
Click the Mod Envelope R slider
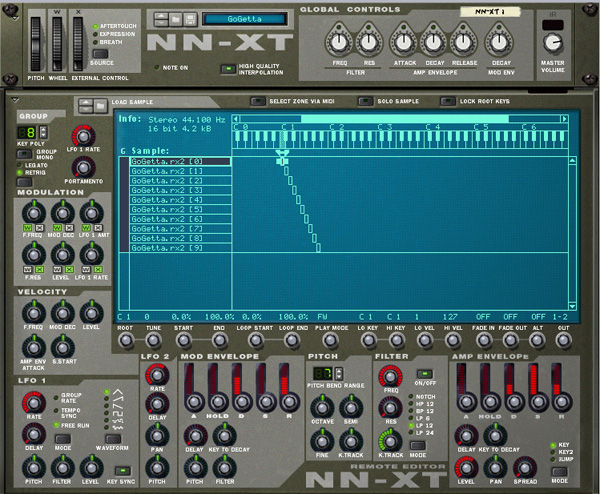[289, 402]
